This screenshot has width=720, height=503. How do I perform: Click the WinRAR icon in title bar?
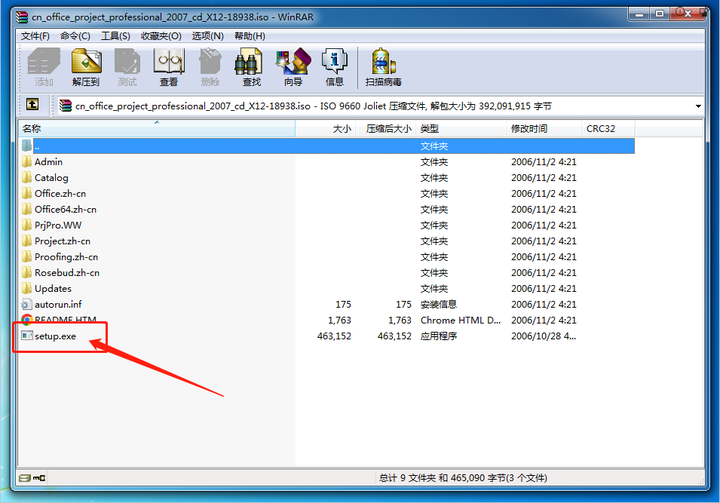point(22,17)
